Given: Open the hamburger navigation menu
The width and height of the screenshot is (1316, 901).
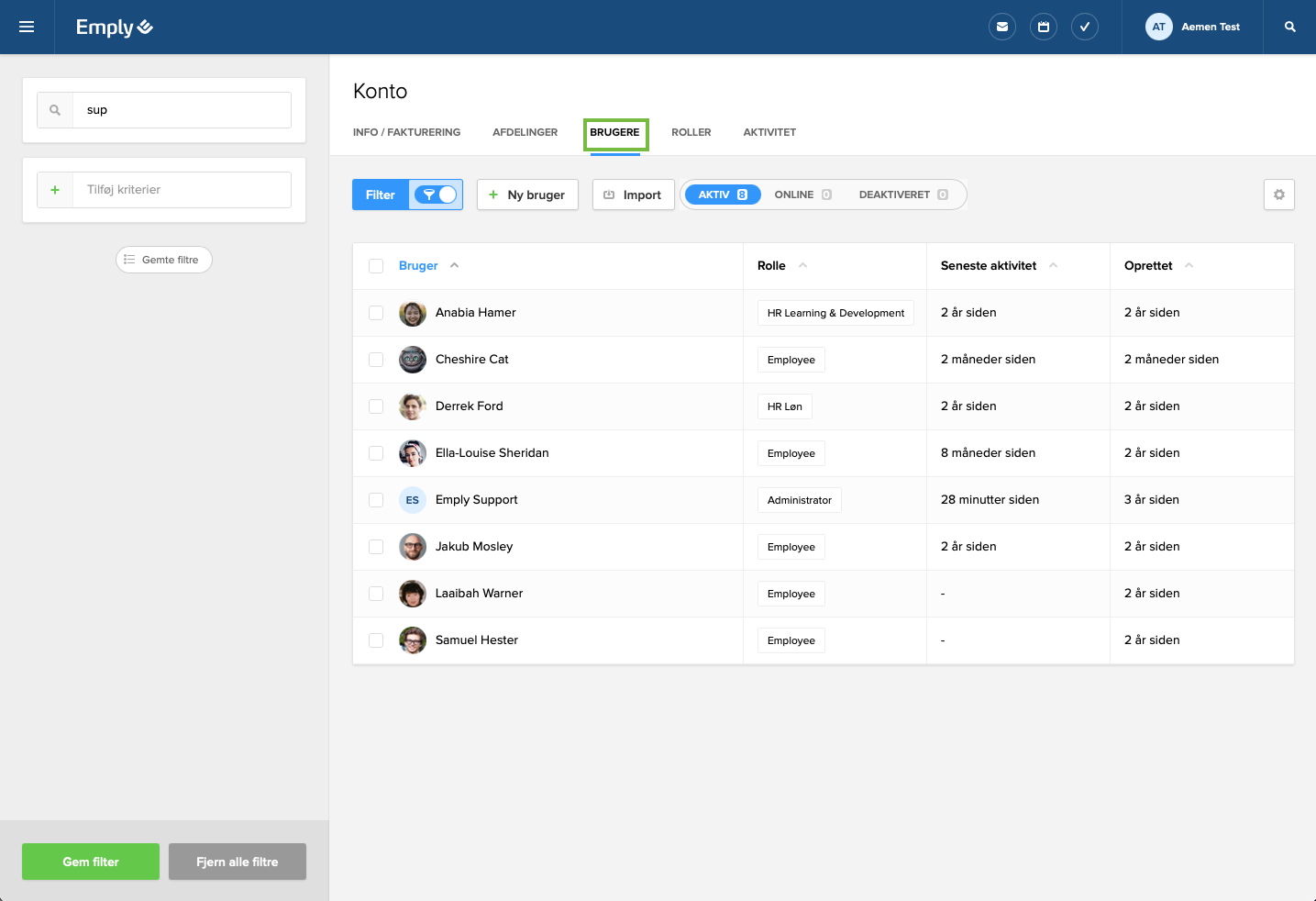Looking at the screenshot, I should coord(27,27).
